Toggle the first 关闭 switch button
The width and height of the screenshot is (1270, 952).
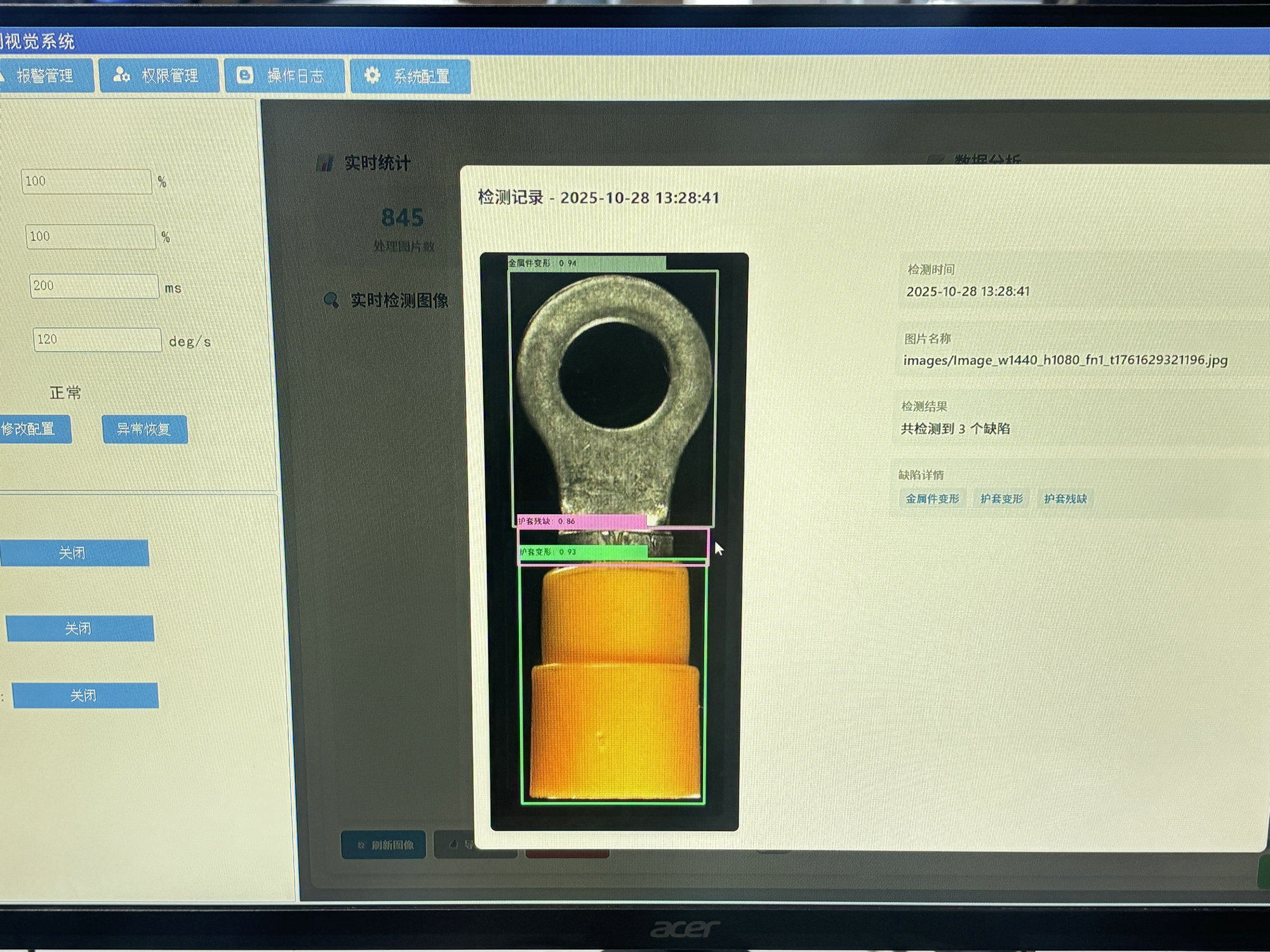[x=73, y=553]
